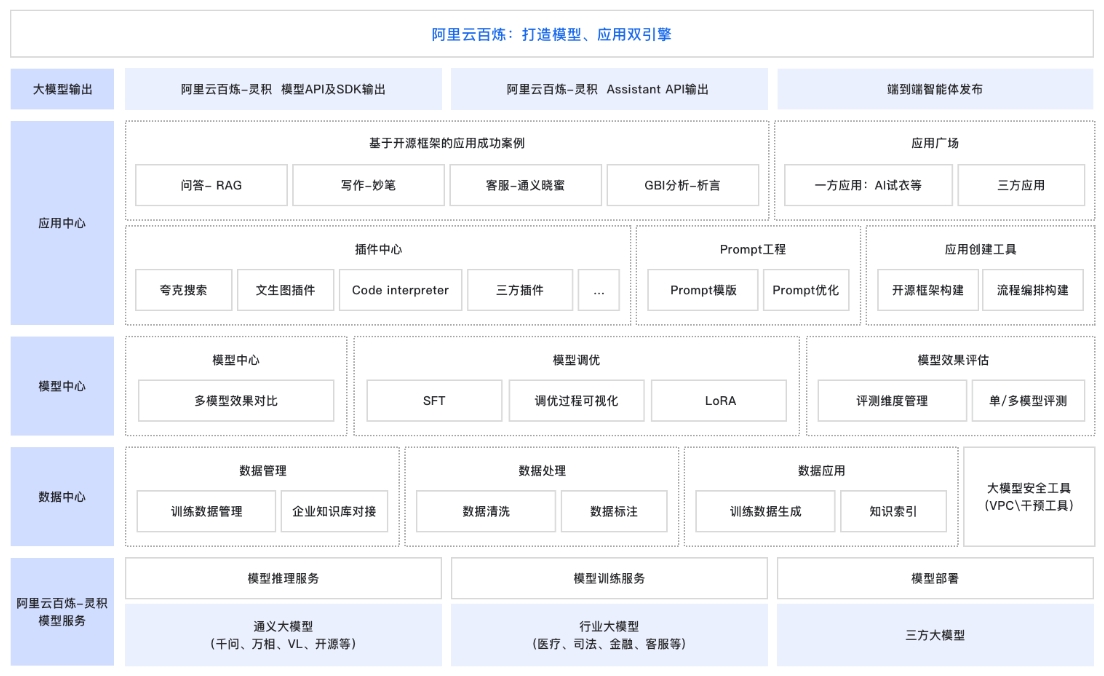Select the Prompt模版 option
The image size is (1104, 676).
click(x=703, y=290)
